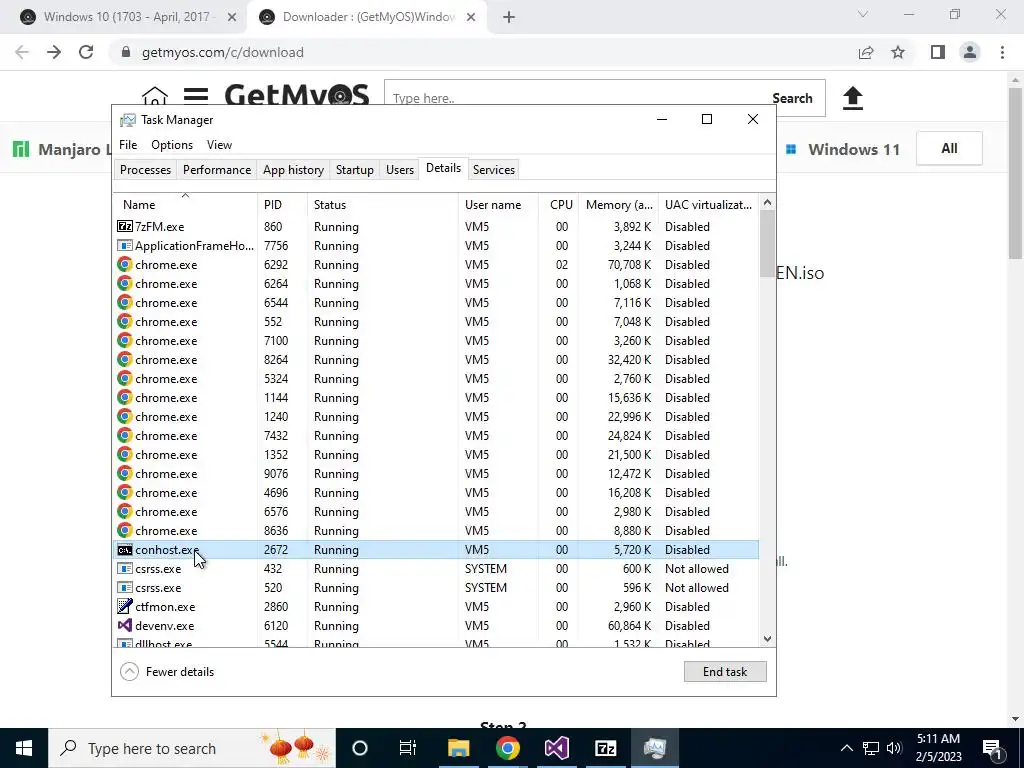
Task: Go forward in Chrome navigation
Action: (54, 52)
